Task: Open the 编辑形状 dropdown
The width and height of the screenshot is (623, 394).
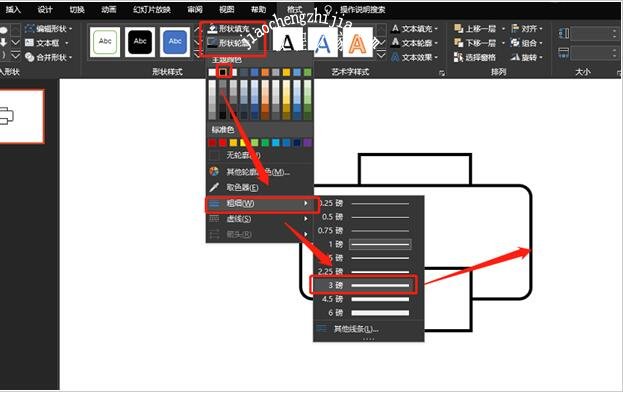Action: pyautogui.click(x=49, y=29)
